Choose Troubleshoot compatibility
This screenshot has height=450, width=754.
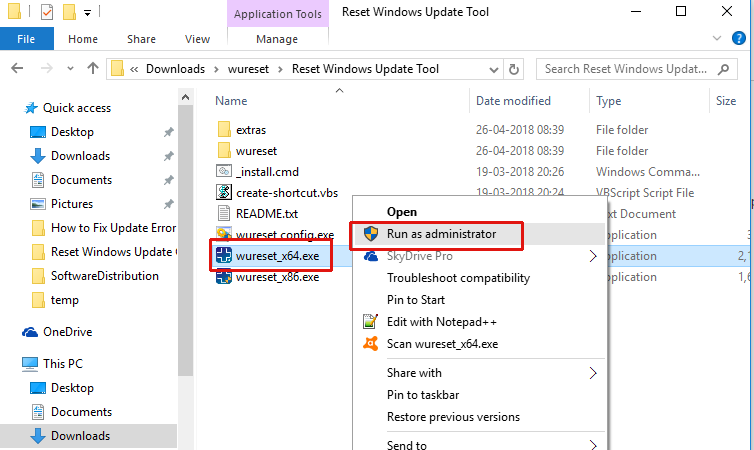[x=458, y=278]
